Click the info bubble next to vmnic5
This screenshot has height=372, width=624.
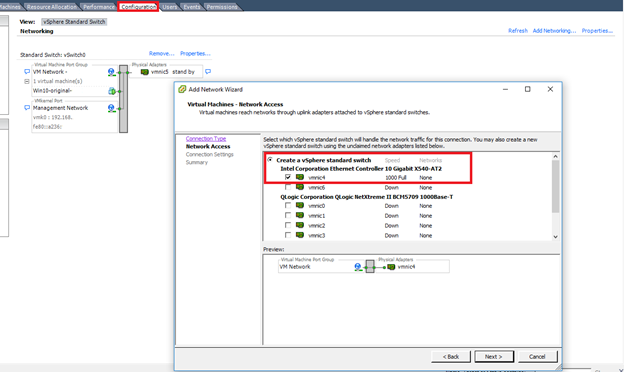[208, 72]
